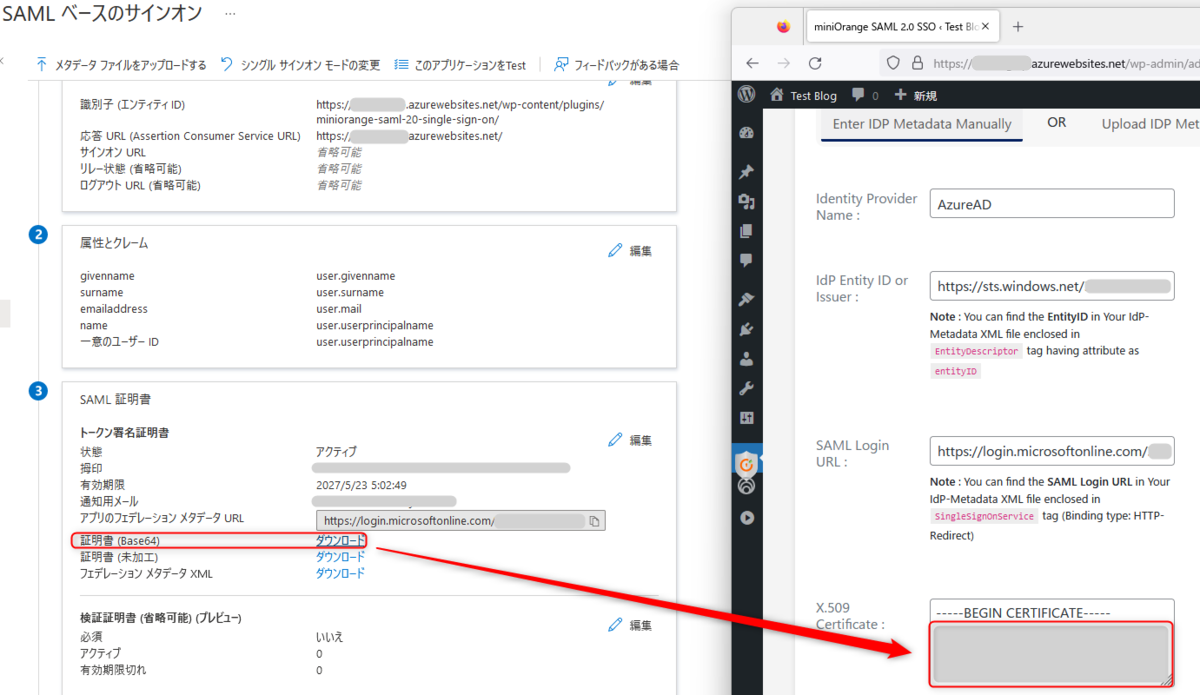
Task: Click the comments bubble in WordPress admin bar
Action: (865, 95)
